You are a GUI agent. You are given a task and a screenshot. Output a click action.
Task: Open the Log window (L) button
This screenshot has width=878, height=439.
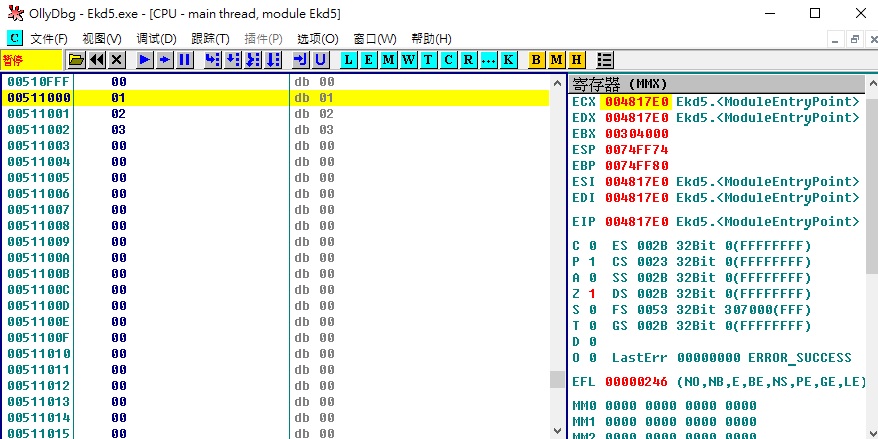click(348, 60)
